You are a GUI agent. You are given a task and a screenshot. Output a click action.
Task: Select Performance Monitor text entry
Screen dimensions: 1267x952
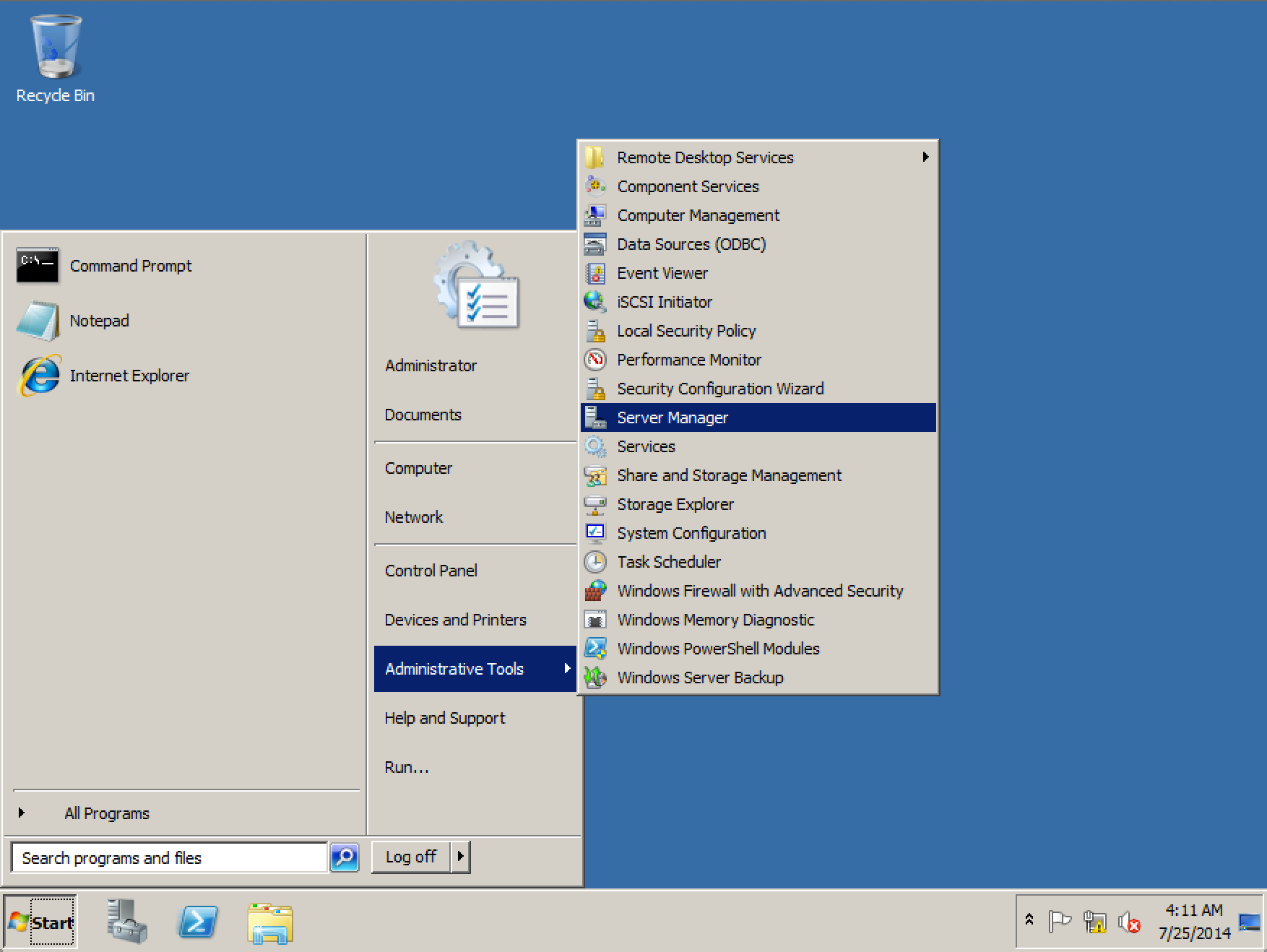click(x=689, y=360)
